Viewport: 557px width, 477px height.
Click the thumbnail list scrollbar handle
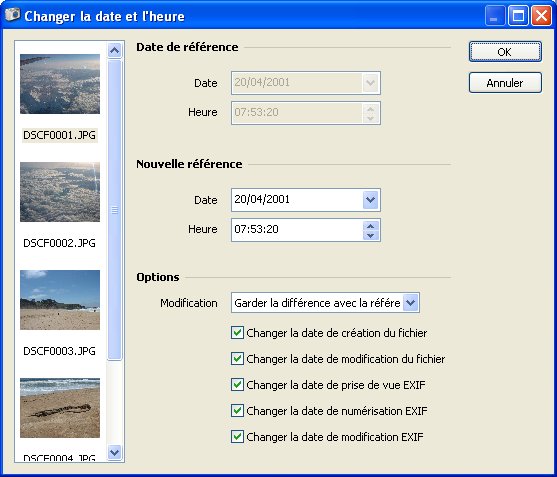[x=114, y=210]
